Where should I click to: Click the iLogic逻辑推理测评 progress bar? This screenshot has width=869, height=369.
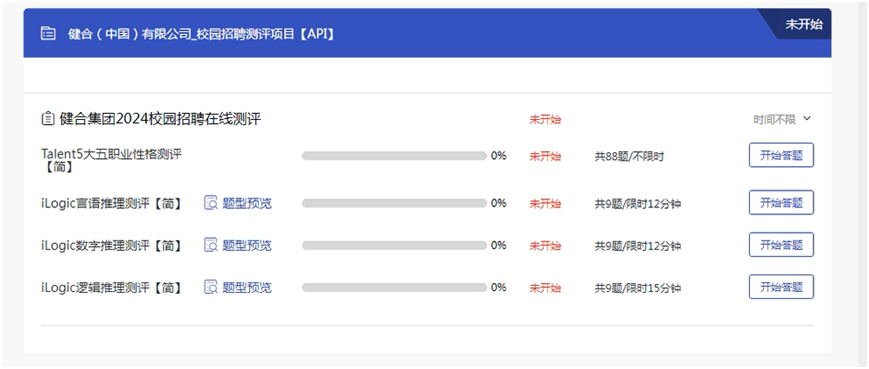pos(394,288)
